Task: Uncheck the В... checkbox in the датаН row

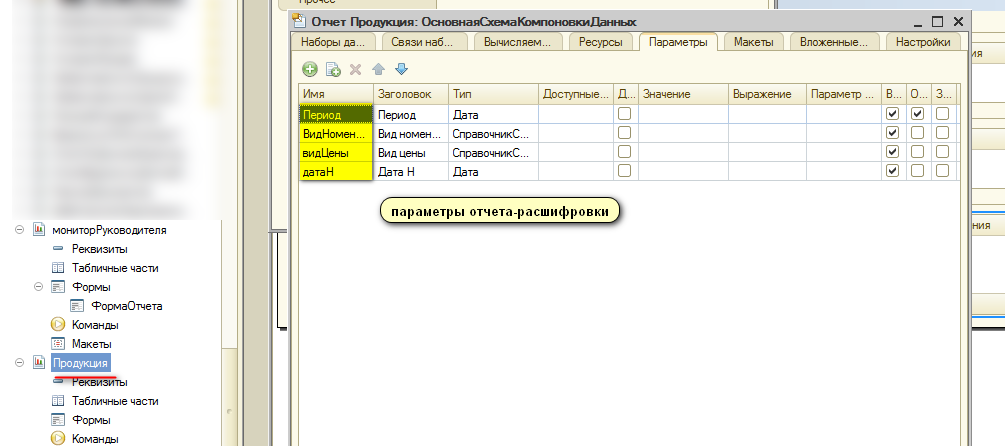Action: coord(892,171)
